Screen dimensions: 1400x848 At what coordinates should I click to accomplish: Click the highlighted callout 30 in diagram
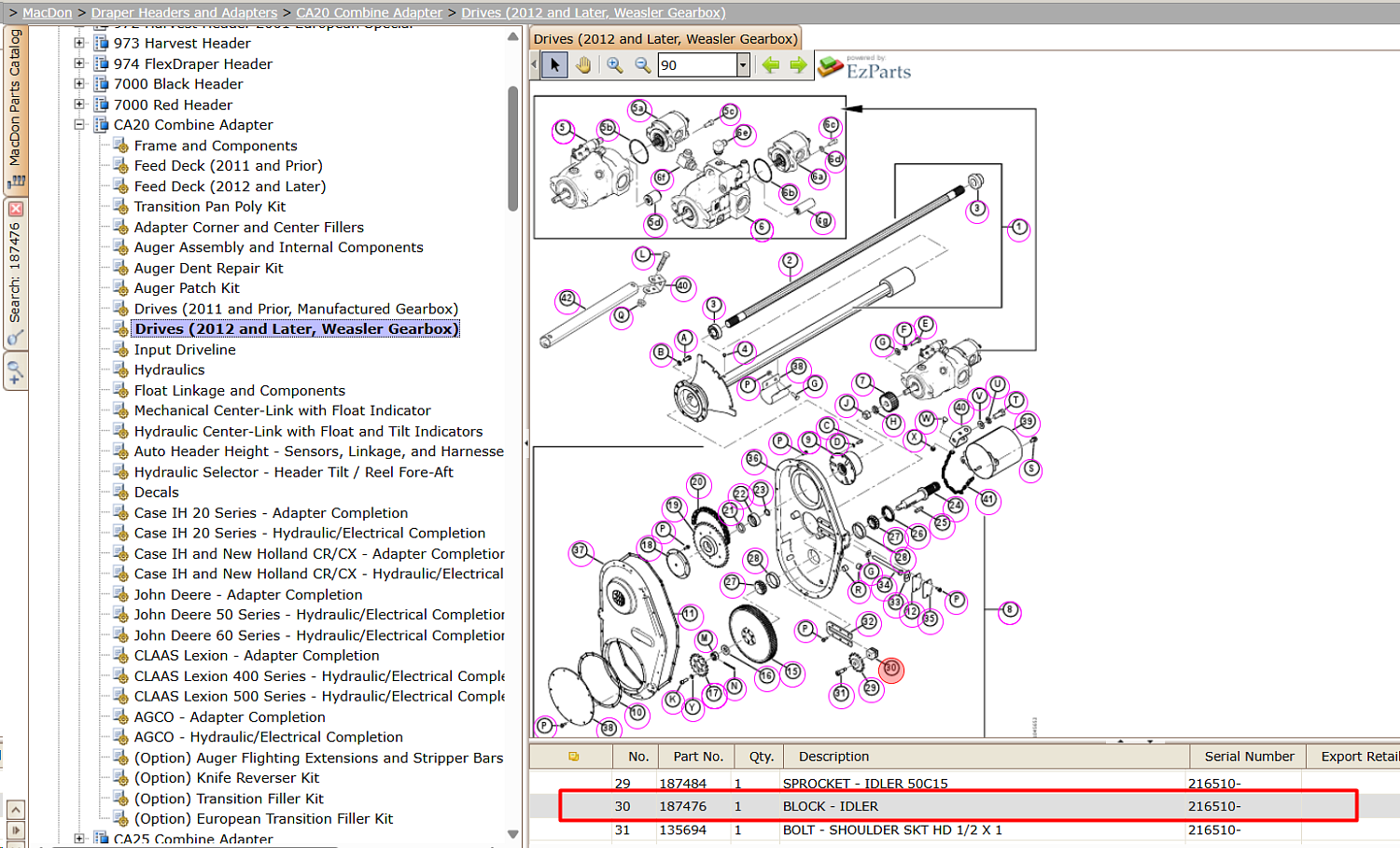891,669
